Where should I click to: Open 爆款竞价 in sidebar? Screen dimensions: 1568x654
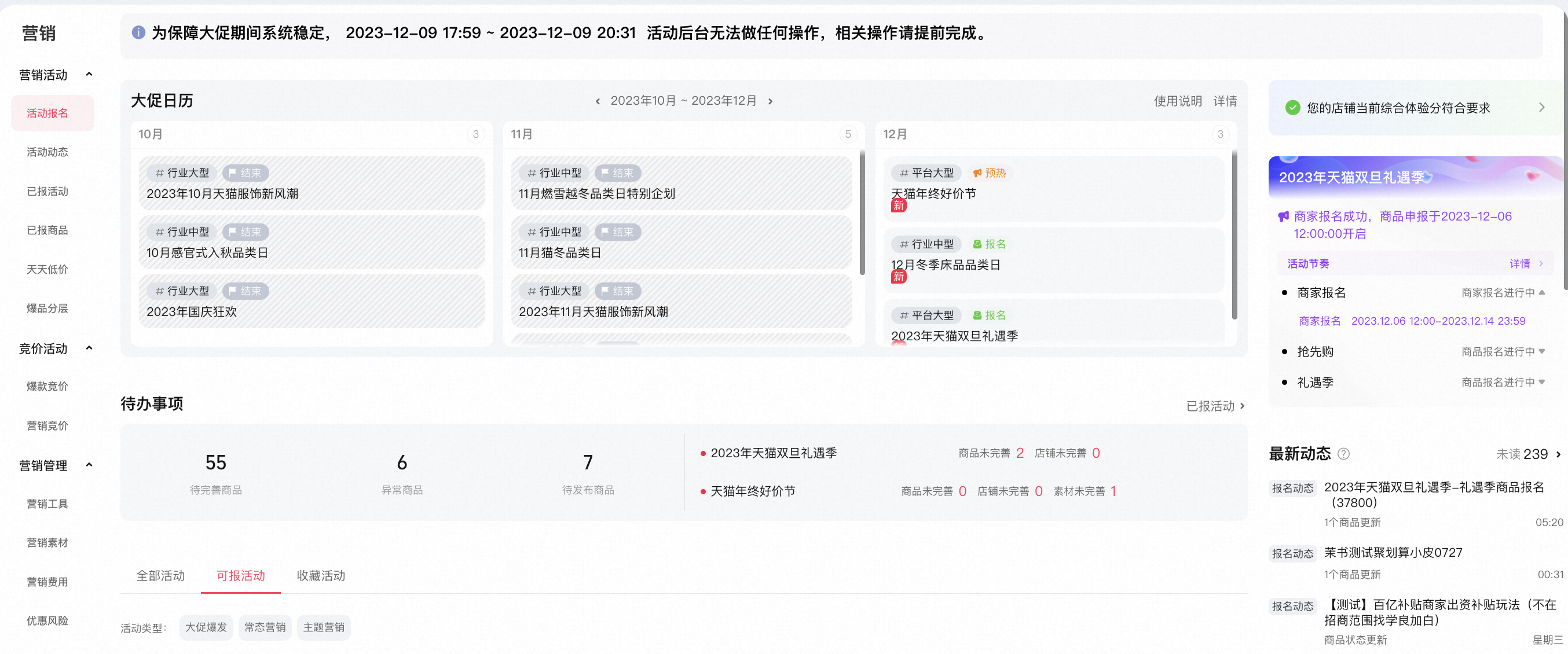click(x=47, y=386)
